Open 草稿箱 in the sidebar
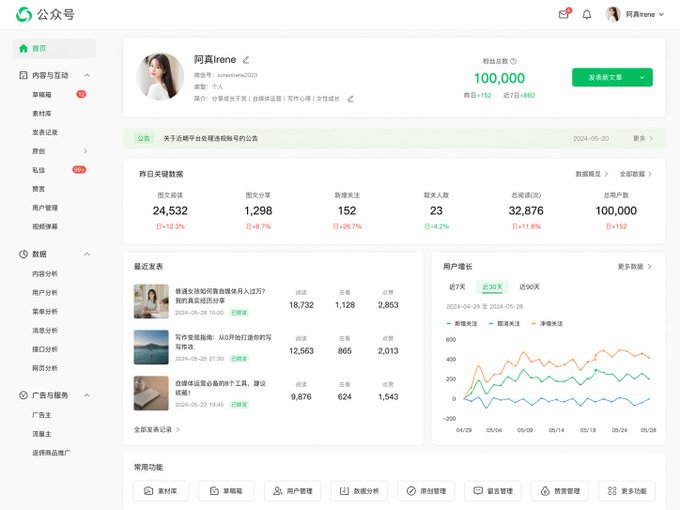 coord(42,94)
